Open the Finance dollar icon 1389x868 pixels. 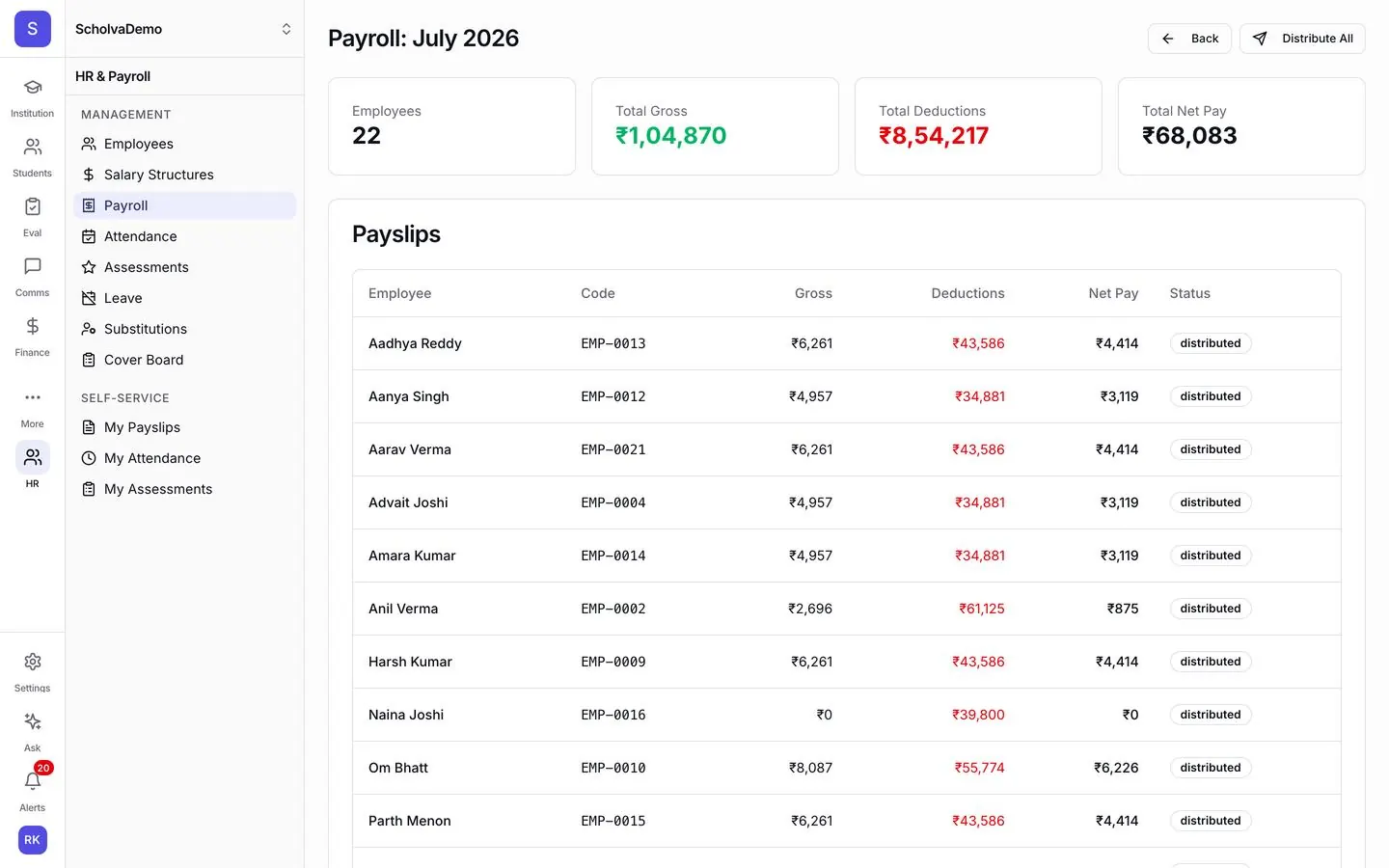pos(32,327)
